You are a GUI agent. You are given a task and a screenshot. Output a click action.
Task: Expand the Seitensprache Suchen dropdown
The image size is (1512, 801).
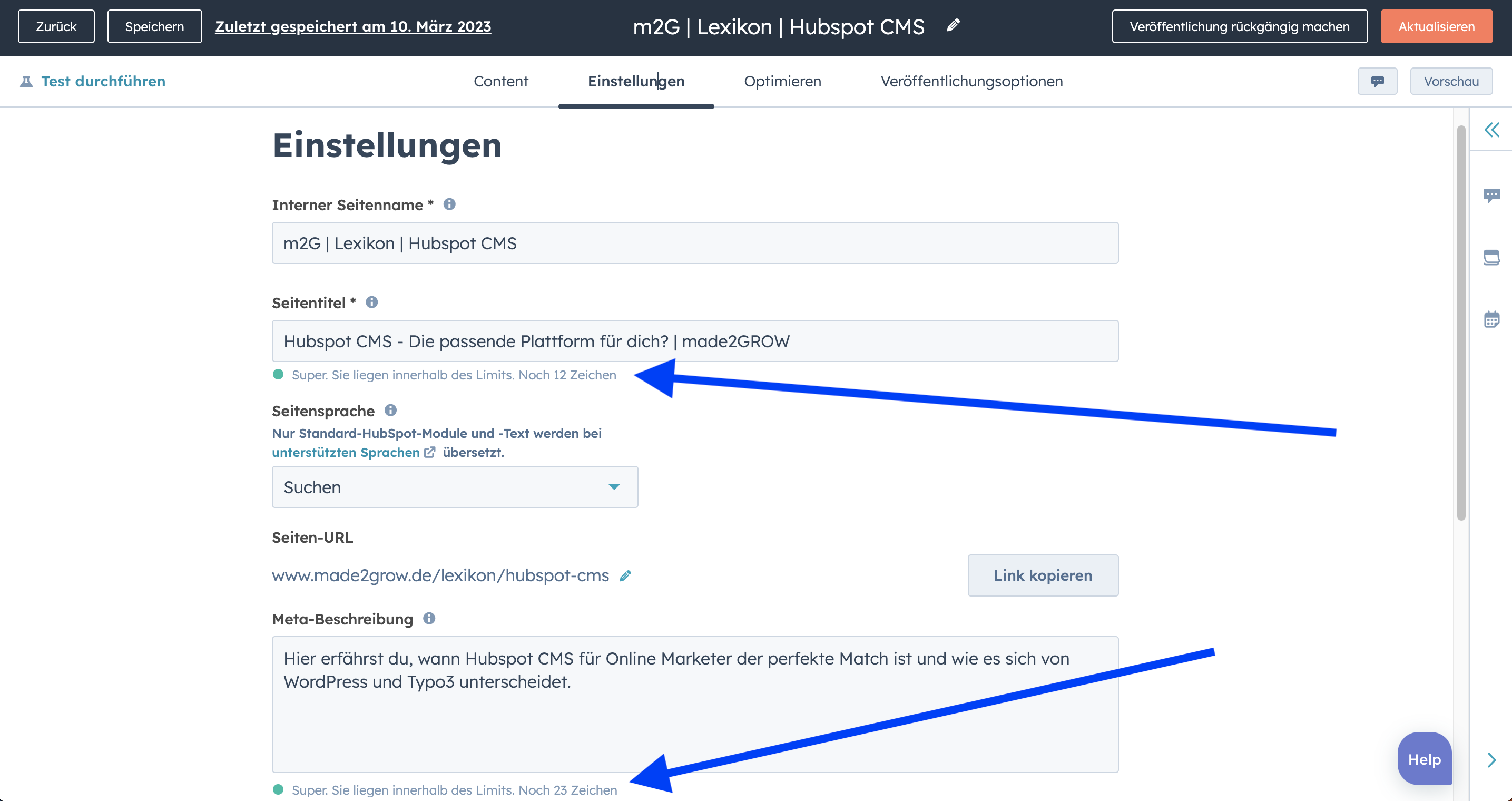(x=454, y=487)
